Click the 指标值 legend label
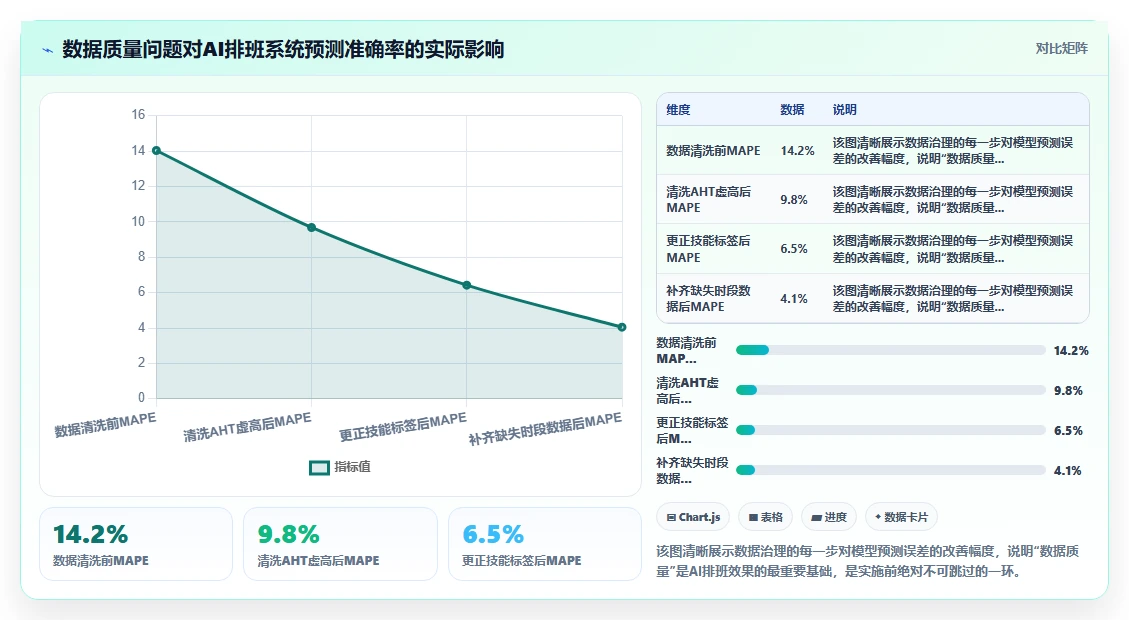The height and width of the screenshot is (620, 1129). coord(353,467)
